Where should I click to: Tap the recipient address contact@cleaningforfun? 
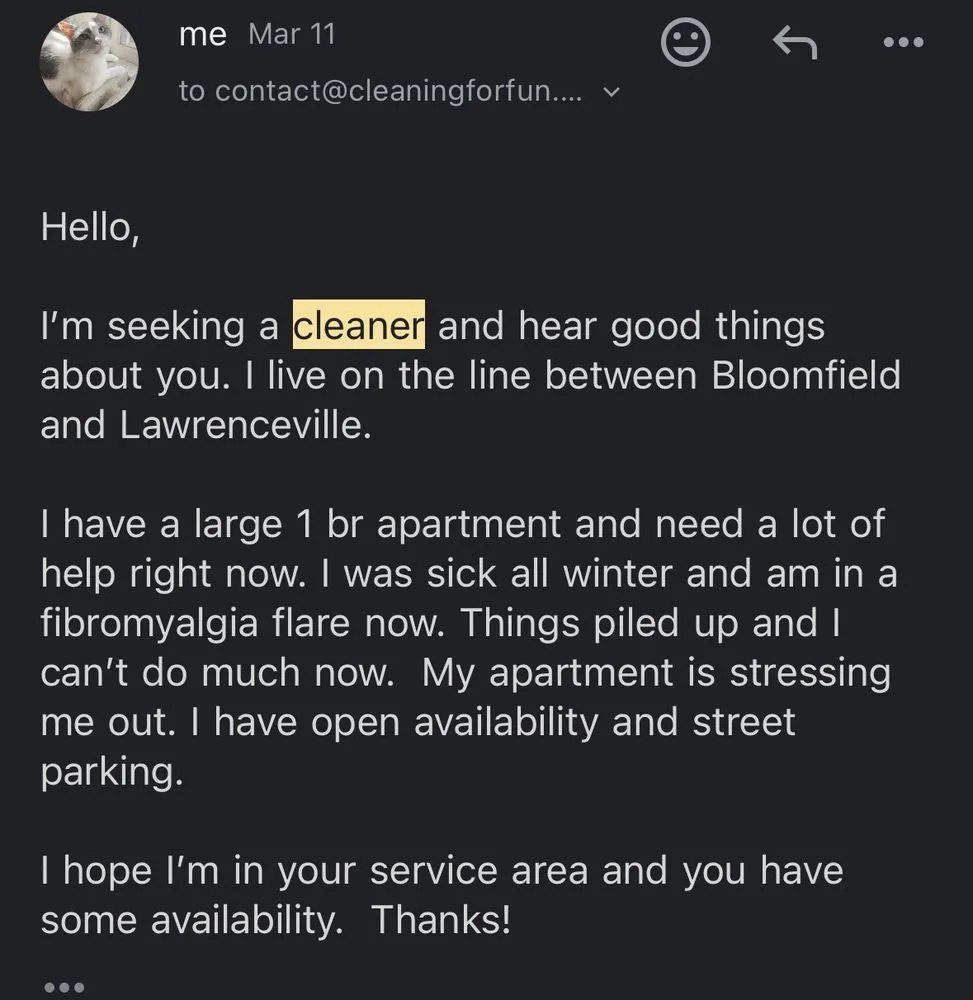[x=379, y=91]
